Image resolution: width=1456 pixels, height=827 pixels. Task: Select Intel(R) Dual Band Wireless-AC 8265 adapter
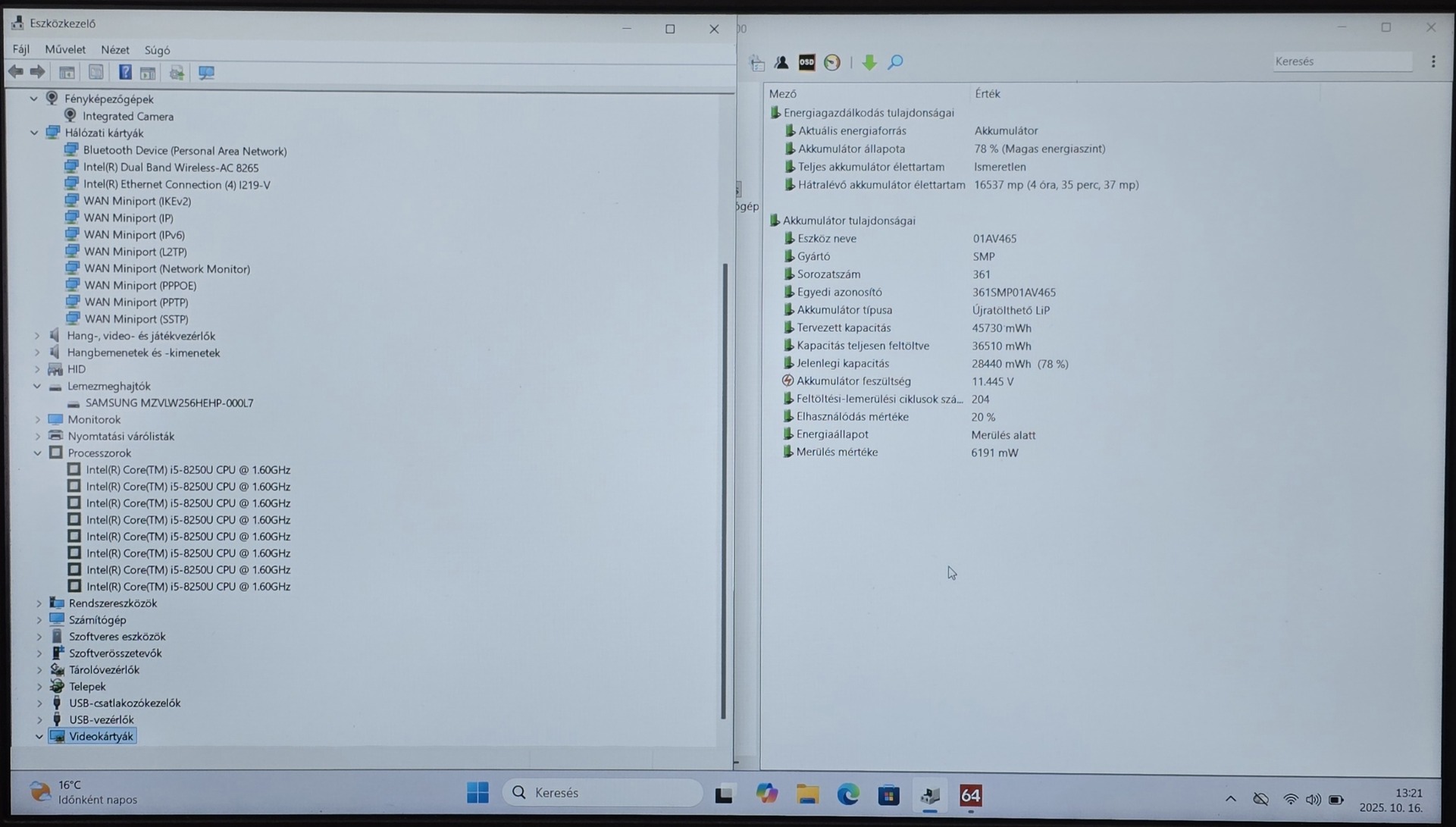click(171, 168)
